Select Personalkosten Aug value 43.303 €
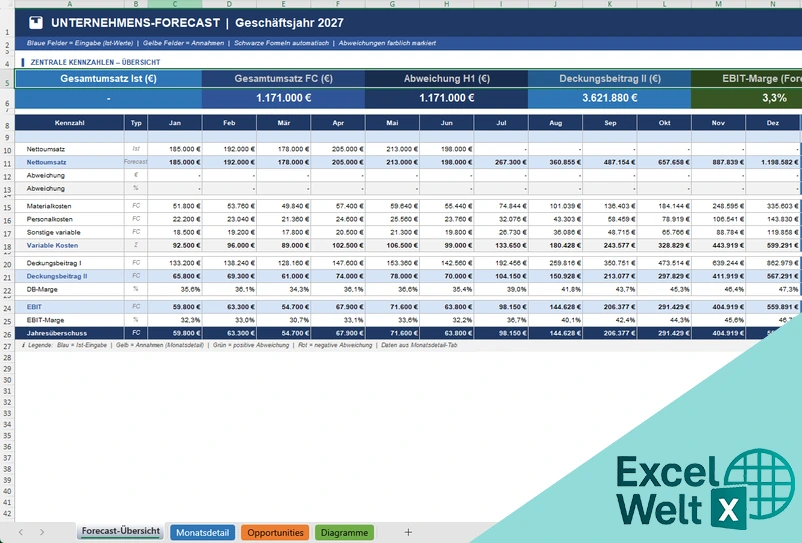802x543 pixels. point(555,219)
